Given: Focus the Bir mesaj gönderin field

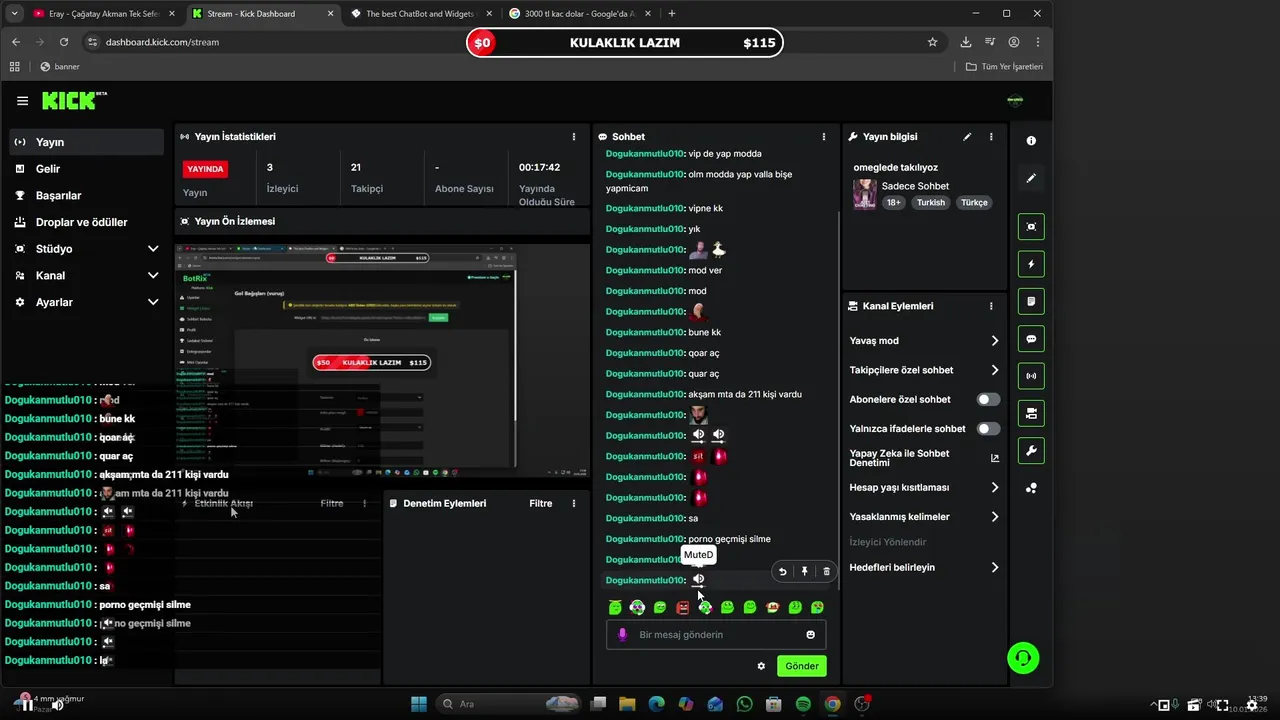Looking at the screenshot, I should (716, 634).
